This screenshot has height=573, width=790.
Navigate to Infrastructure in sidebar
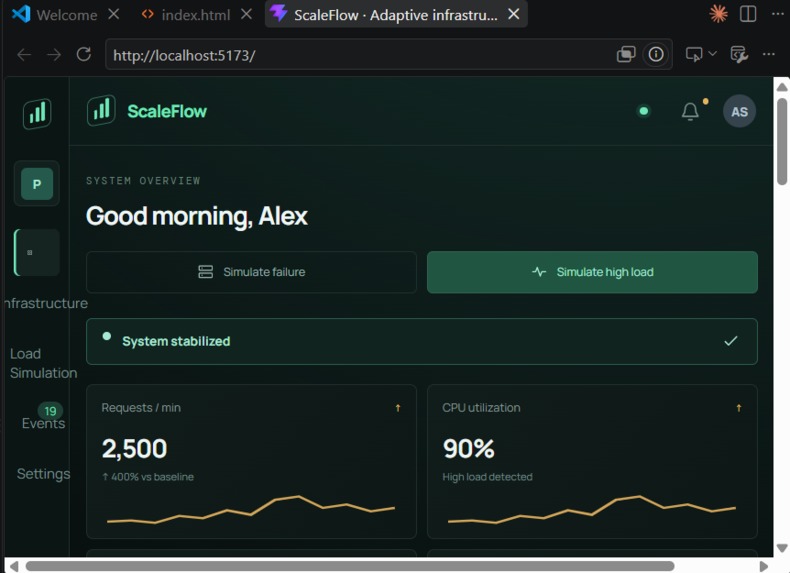(x=46, y=303)
